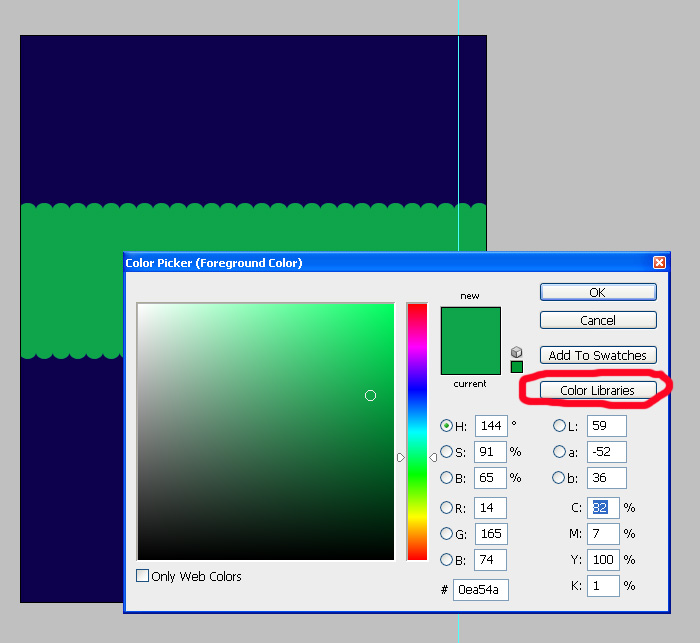700x643 pixels.
Task: Click the Lab b field showing 36
Action: pos(607,478)
